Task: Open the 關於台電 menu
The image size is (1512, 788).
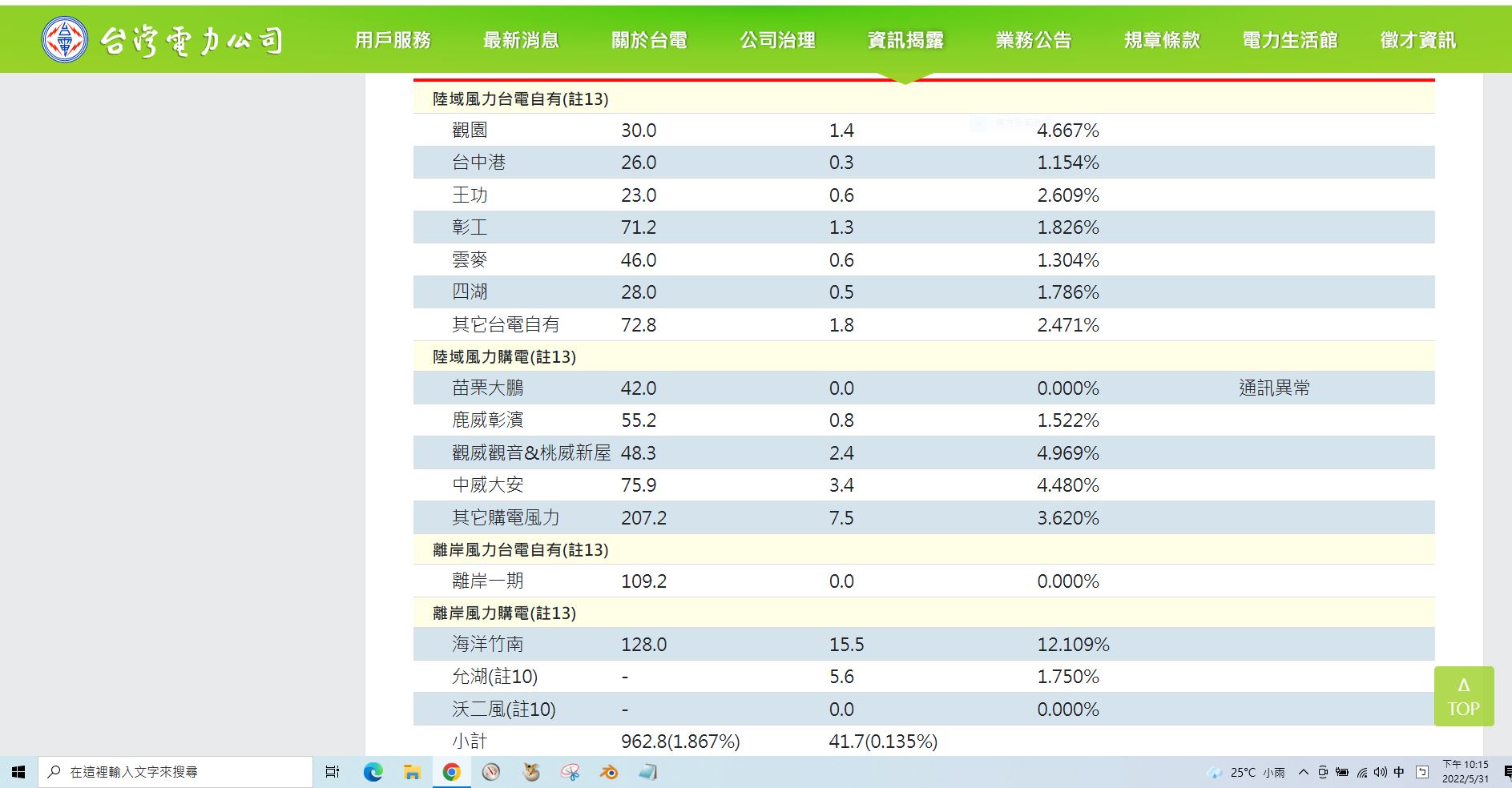Action: click(x=649, y=40)
